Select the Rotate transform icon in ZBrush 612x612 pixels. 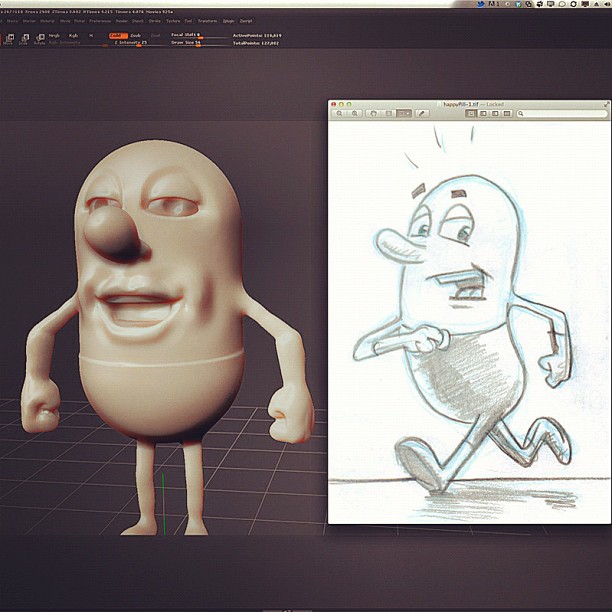40,38
